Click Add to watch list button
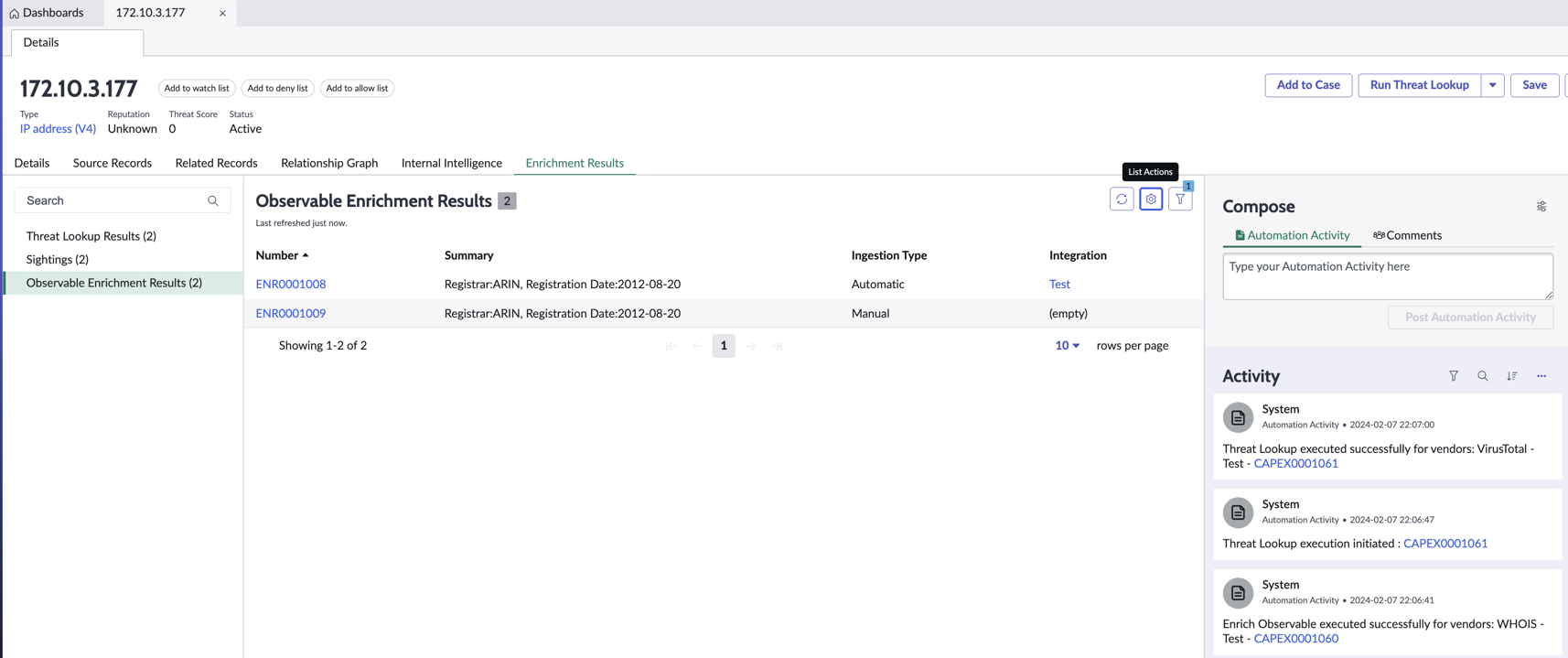Screen dimensions: 1568x658 point(197,88)
